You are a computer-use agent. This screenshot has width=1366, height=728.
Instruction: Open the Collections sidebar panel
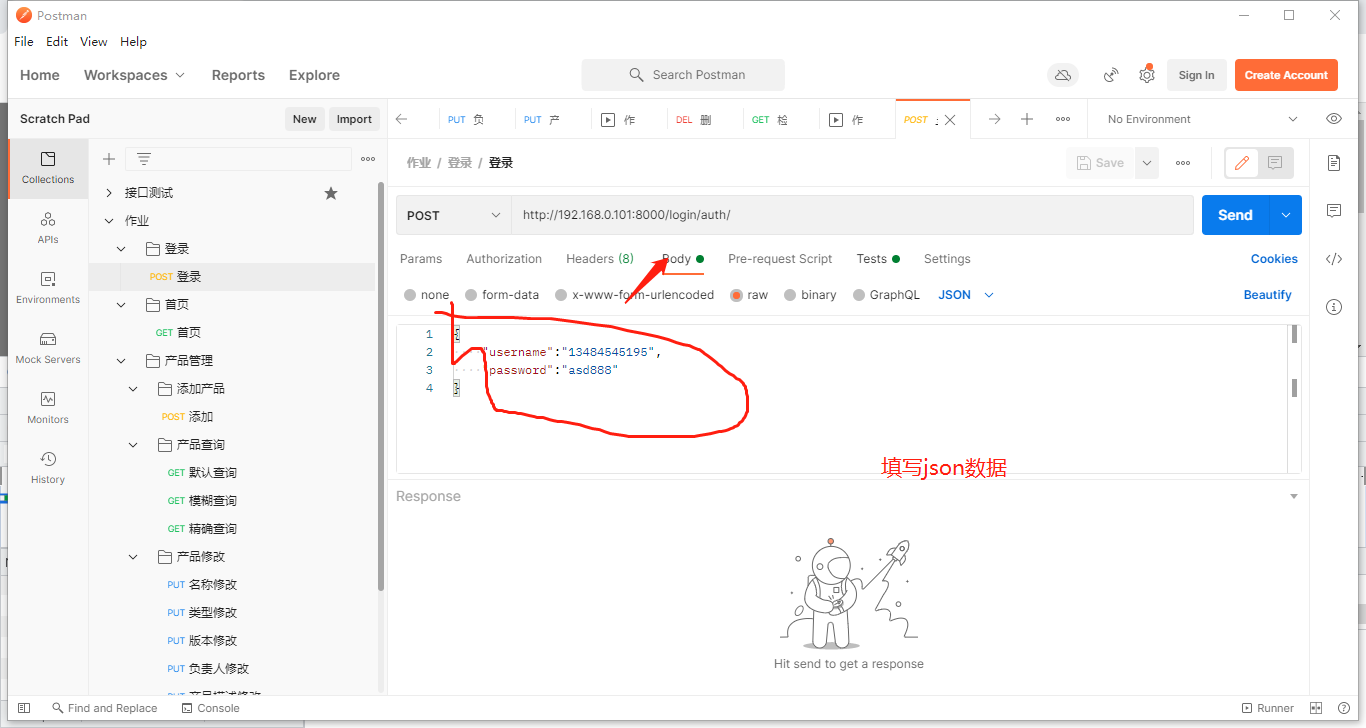pos(48,167)
